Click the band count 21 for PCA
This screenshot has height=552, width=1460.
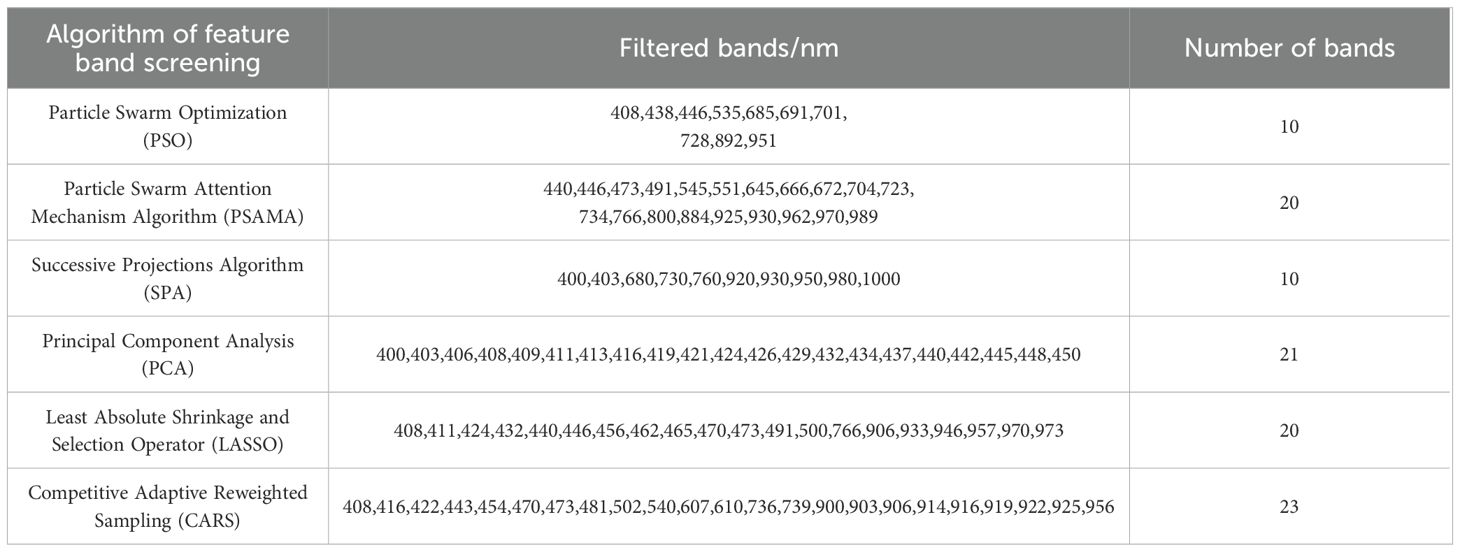(1289, 355)
